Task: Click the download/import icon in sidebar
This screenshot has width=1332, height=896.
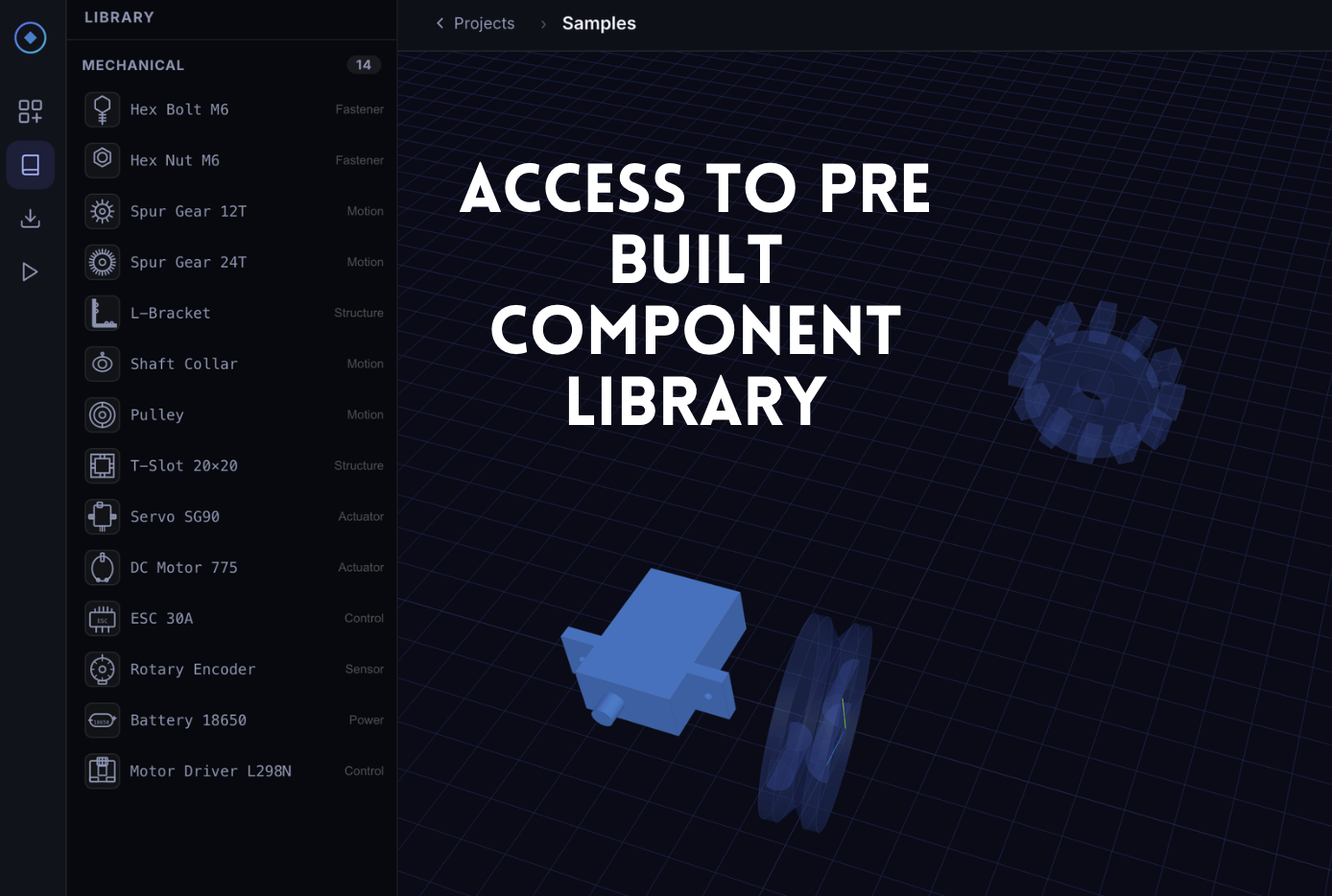Action: pos(31,219)
